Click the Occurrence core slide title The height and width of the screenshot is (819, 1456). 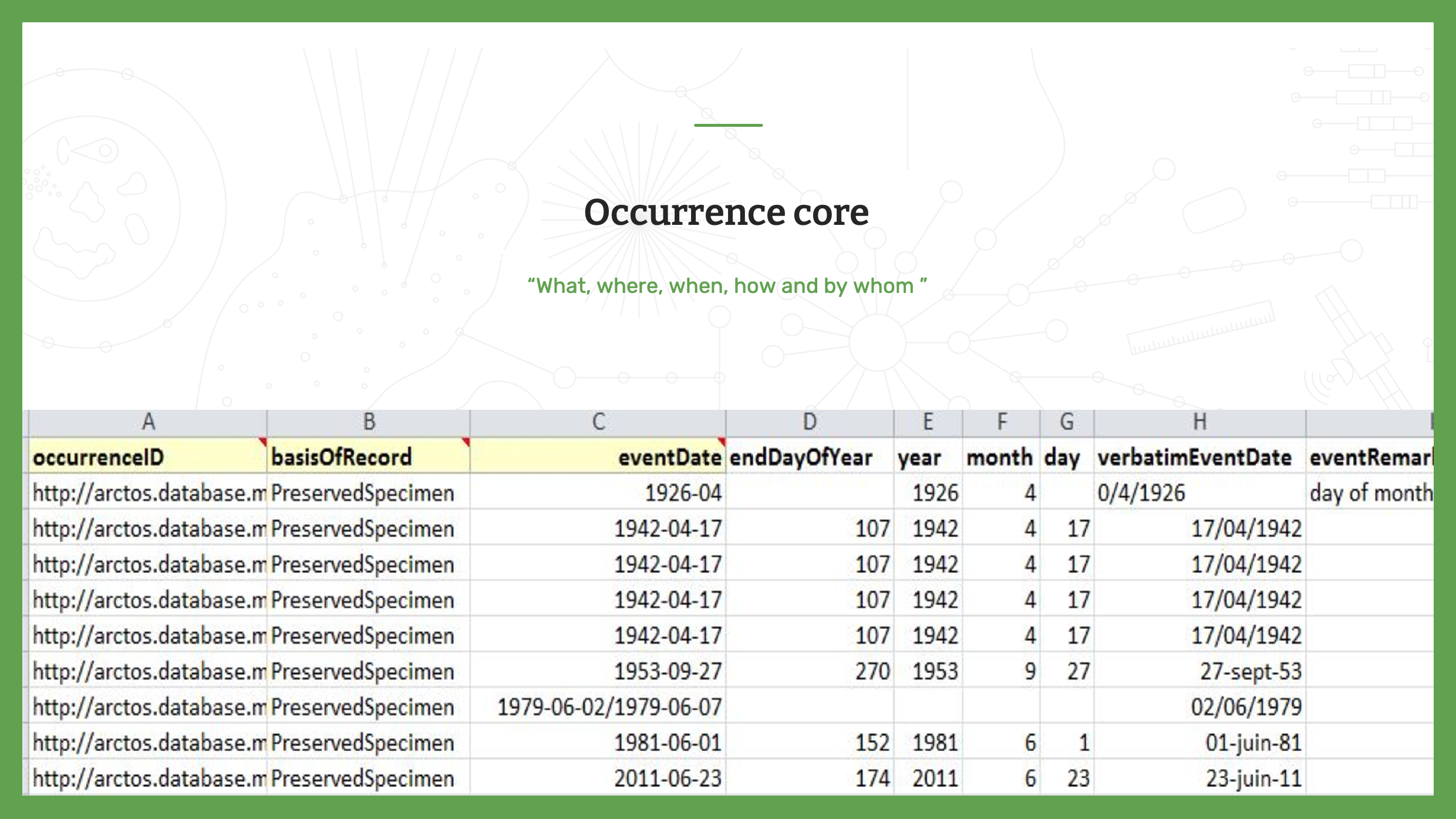[727, 212]
